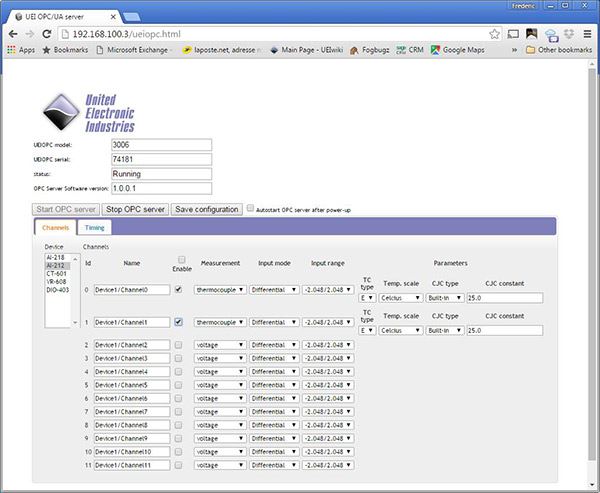Expand Temp. scale Celcius dropdown, channel 0
Image resolution: width=600 pixels, height=493 pixels.
[402, 298]
